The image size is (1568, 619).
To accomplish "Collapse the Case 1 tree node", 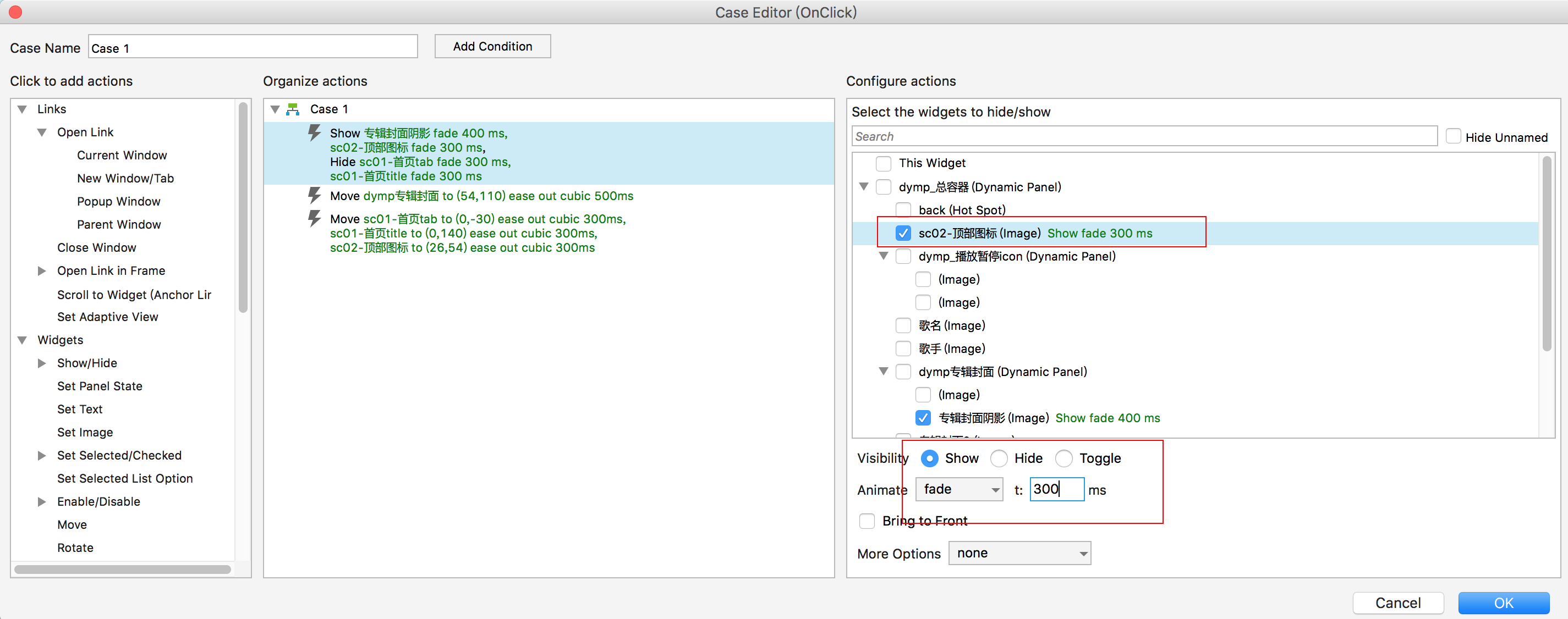I will click(x=275, y=109).
